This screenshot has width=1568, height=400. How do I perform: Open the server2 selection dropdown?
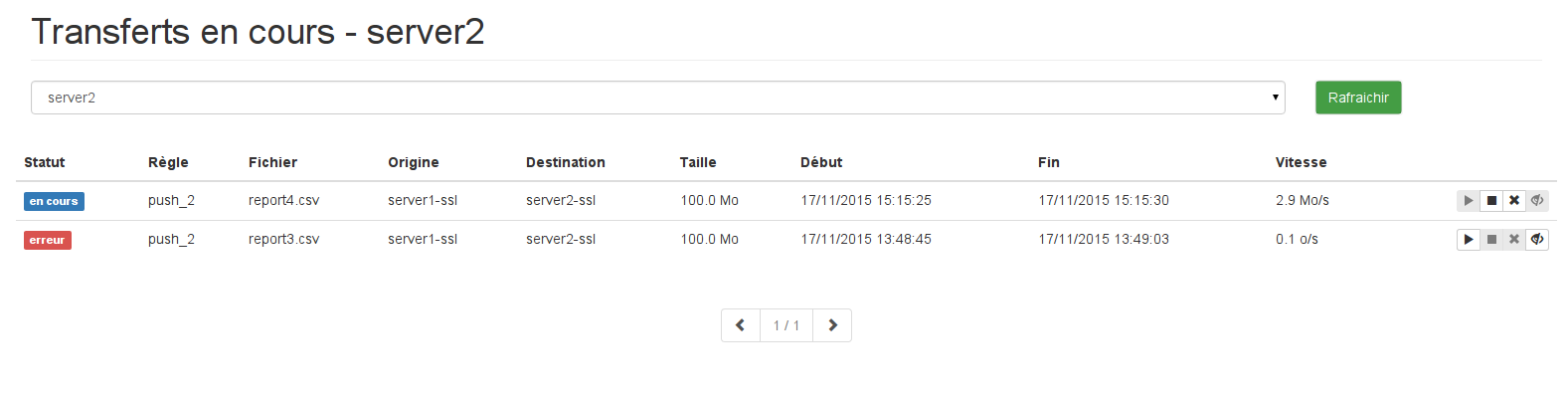click(657, 98)
